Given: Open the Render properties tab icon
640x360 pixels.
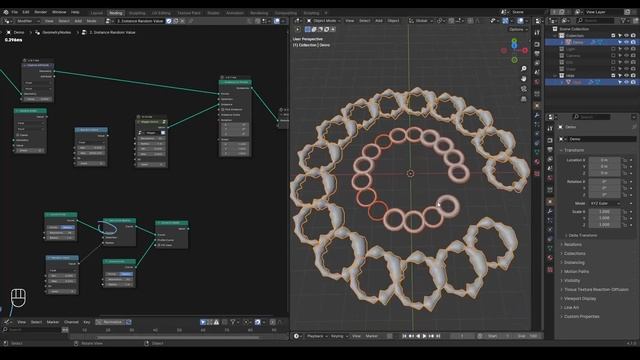Looking at the screenshot, I should [550, 140].
